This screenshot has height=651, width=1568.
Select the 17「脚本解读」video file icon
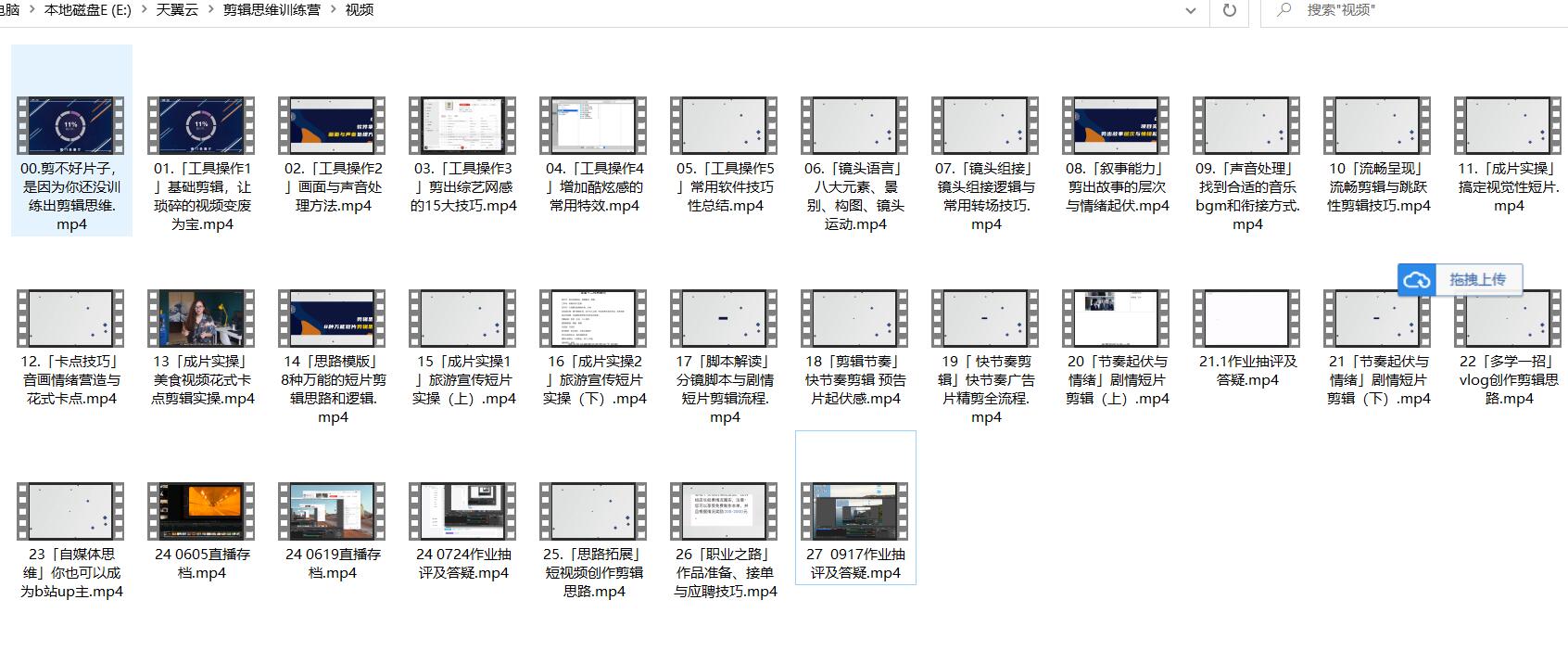pos(724,318)
